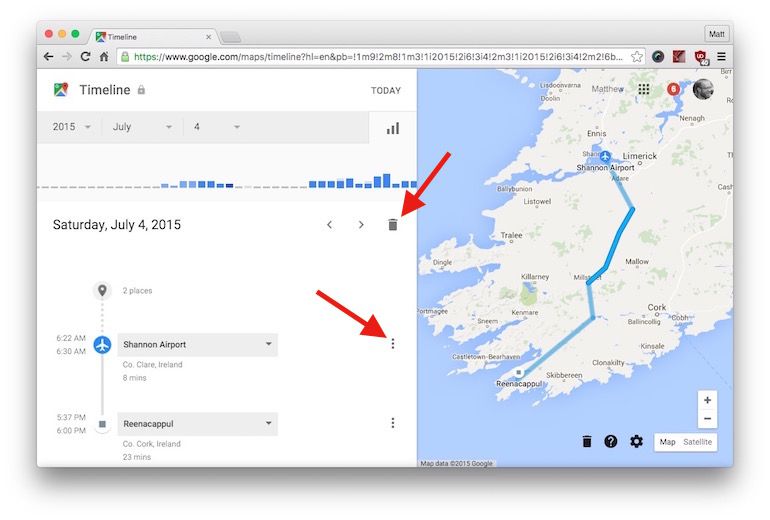Switch to Map view

point(667,442)
